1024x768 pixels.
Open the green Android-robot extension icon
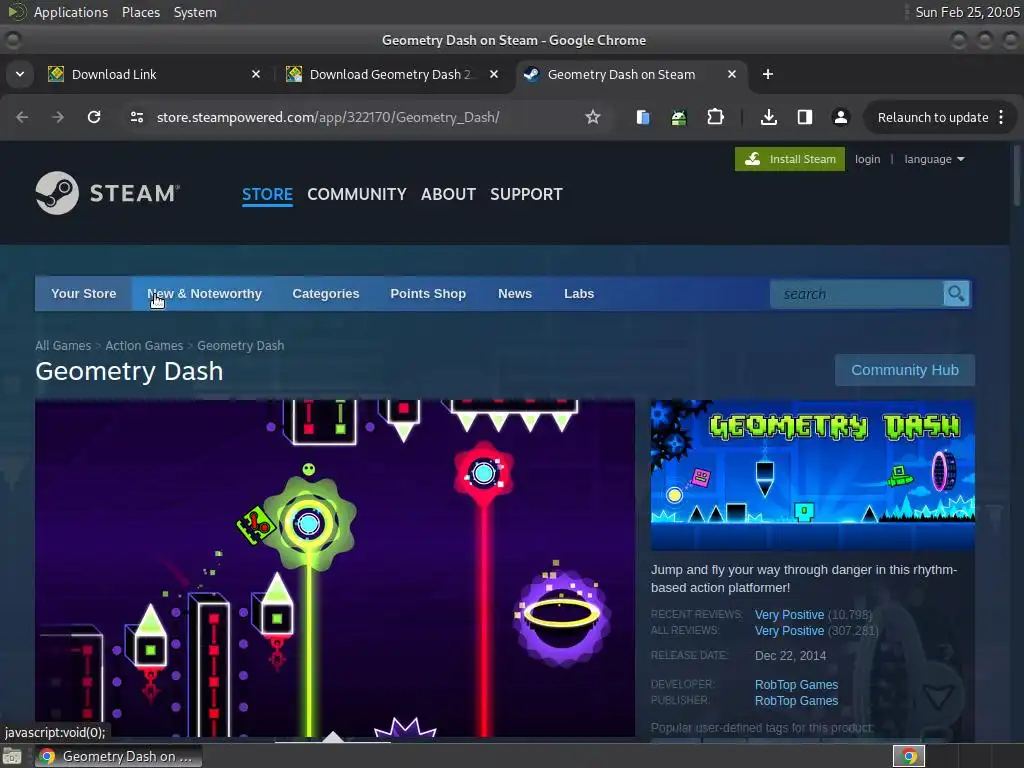tap(679, 117)
